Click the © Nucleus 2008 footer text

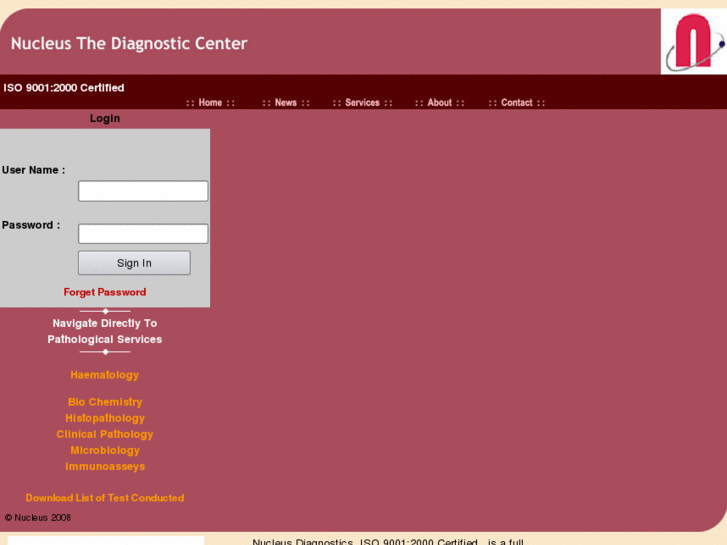pyautogui.click(x=38, y=518)
